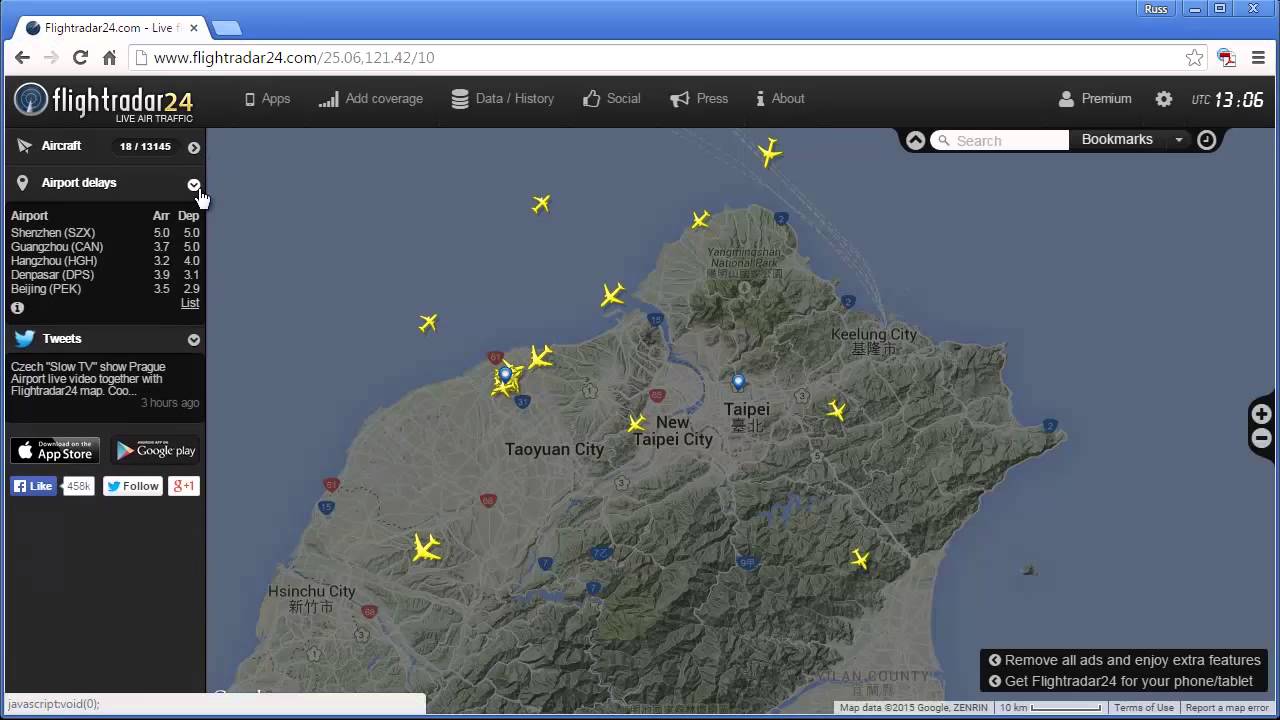The width and height of the screenshot is (1280, 720).
Task: Zoom in the map with plus button
Action: (1262, 414)
